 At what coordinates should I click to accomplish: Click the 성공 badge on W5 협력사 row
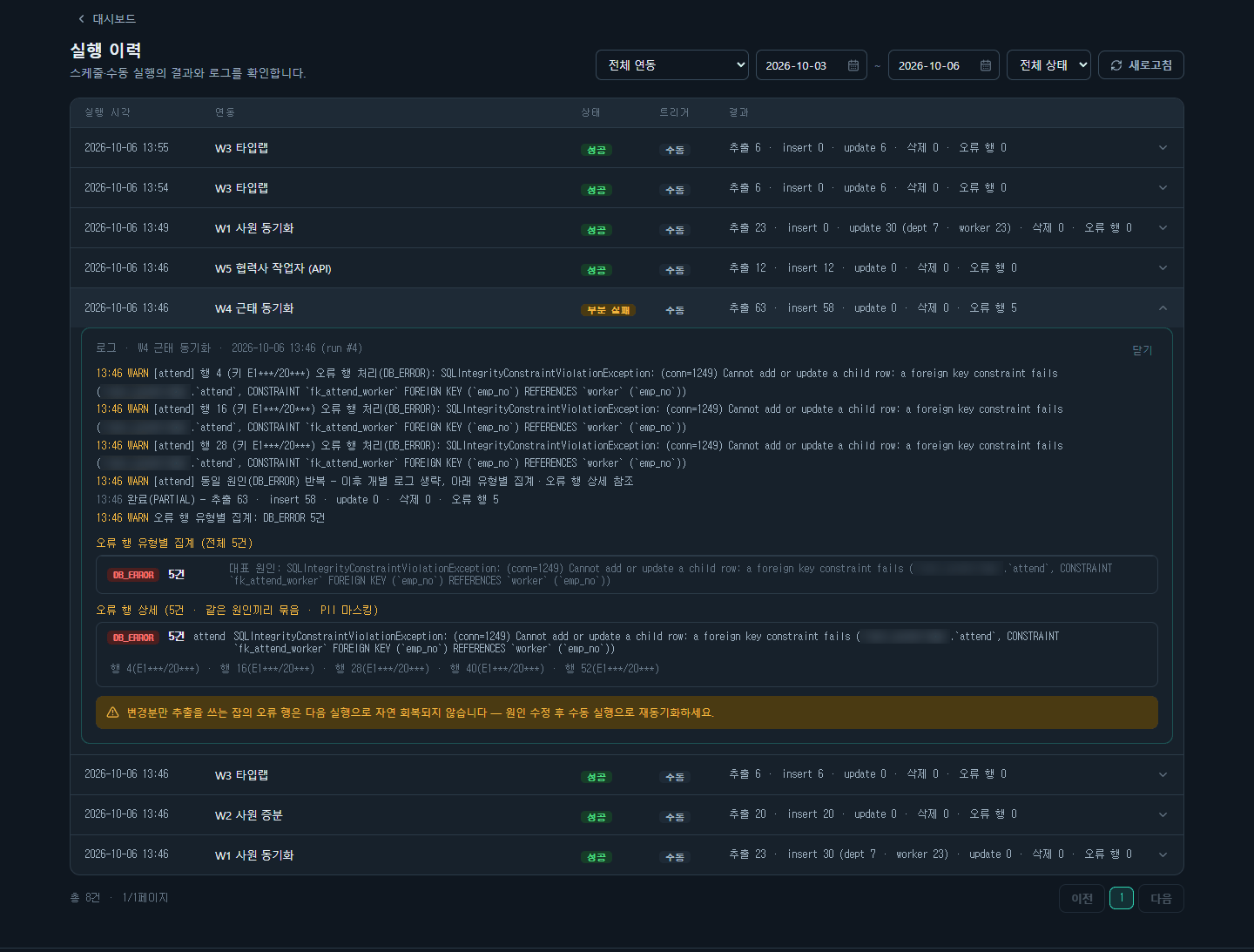pyautogui.click(x=597, y=270)
